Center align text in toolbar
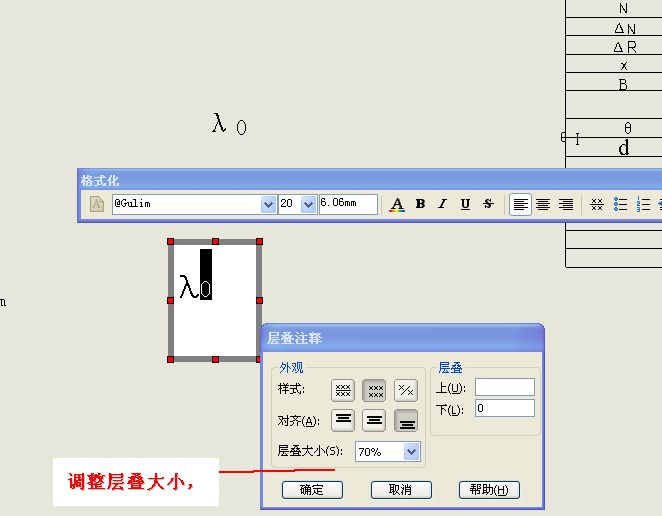The width and height of the screenshot is (662, 516). (543, 204)
